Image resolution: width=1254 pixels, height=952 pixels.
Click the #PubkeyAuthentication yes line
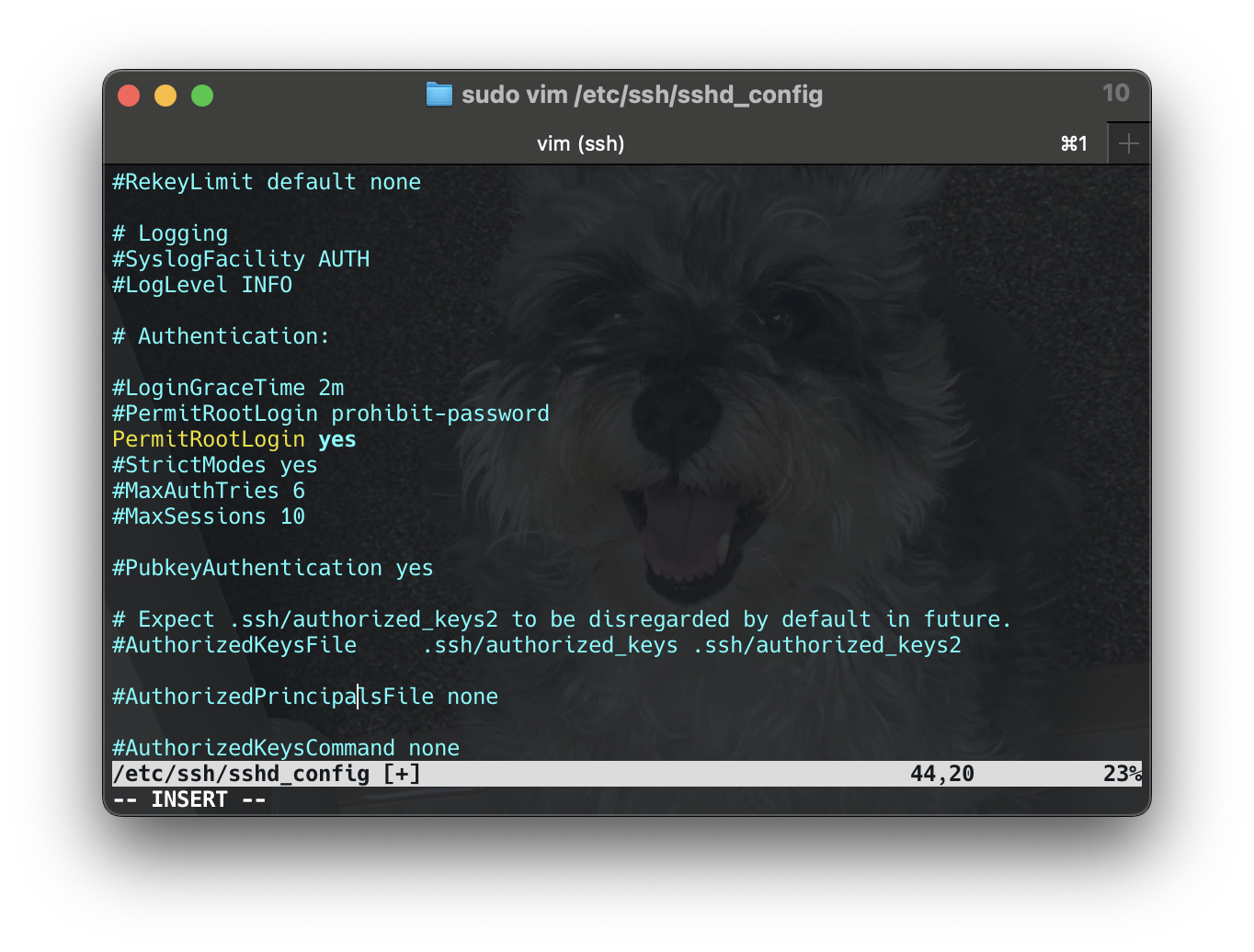click(271, 567)
